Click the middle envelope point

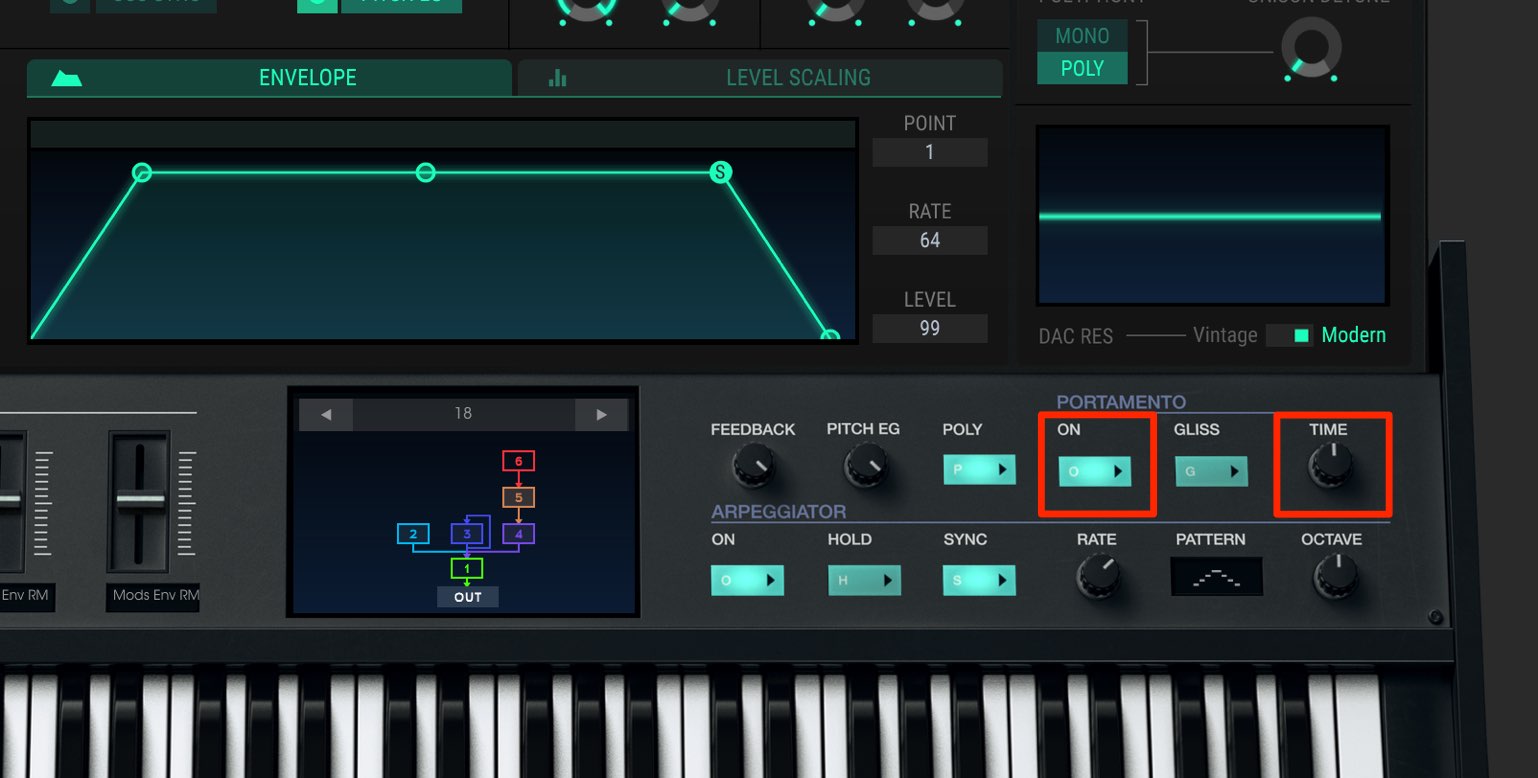425,173
